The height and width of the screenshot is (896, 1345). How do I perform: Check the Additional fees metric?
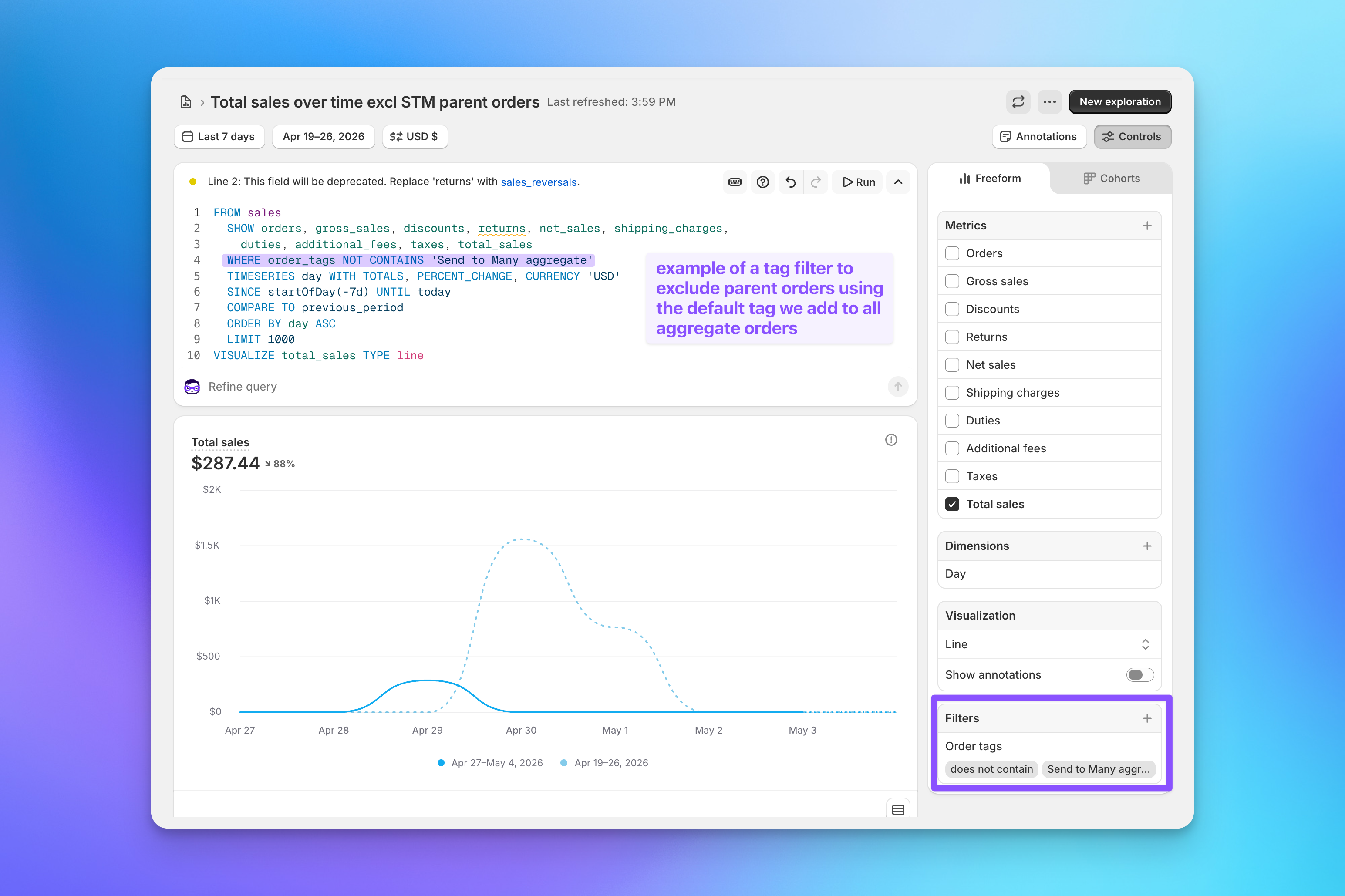[952, 448]
